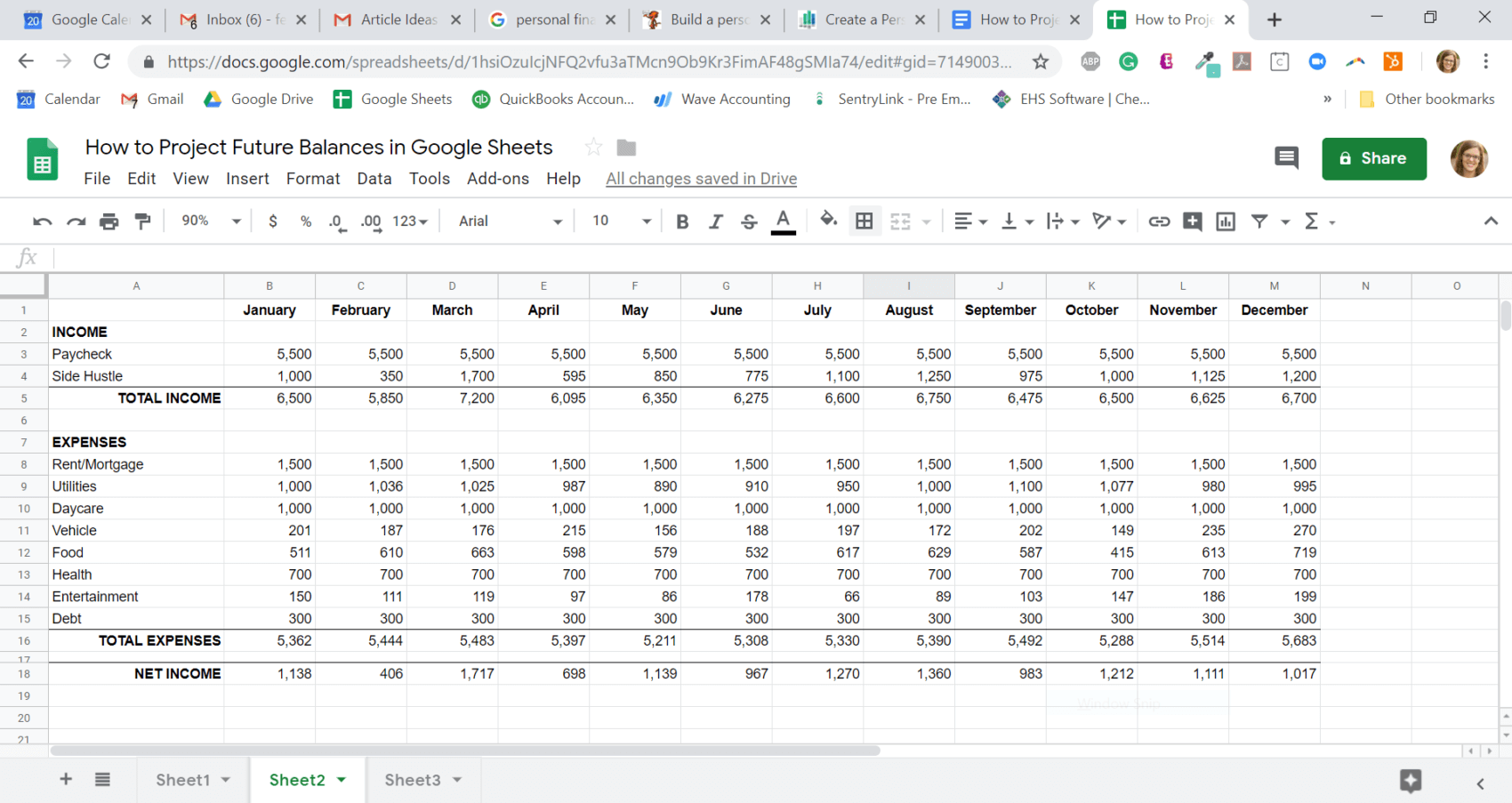
Task: Open the zoom 90% dropdown
Action: 211,221
